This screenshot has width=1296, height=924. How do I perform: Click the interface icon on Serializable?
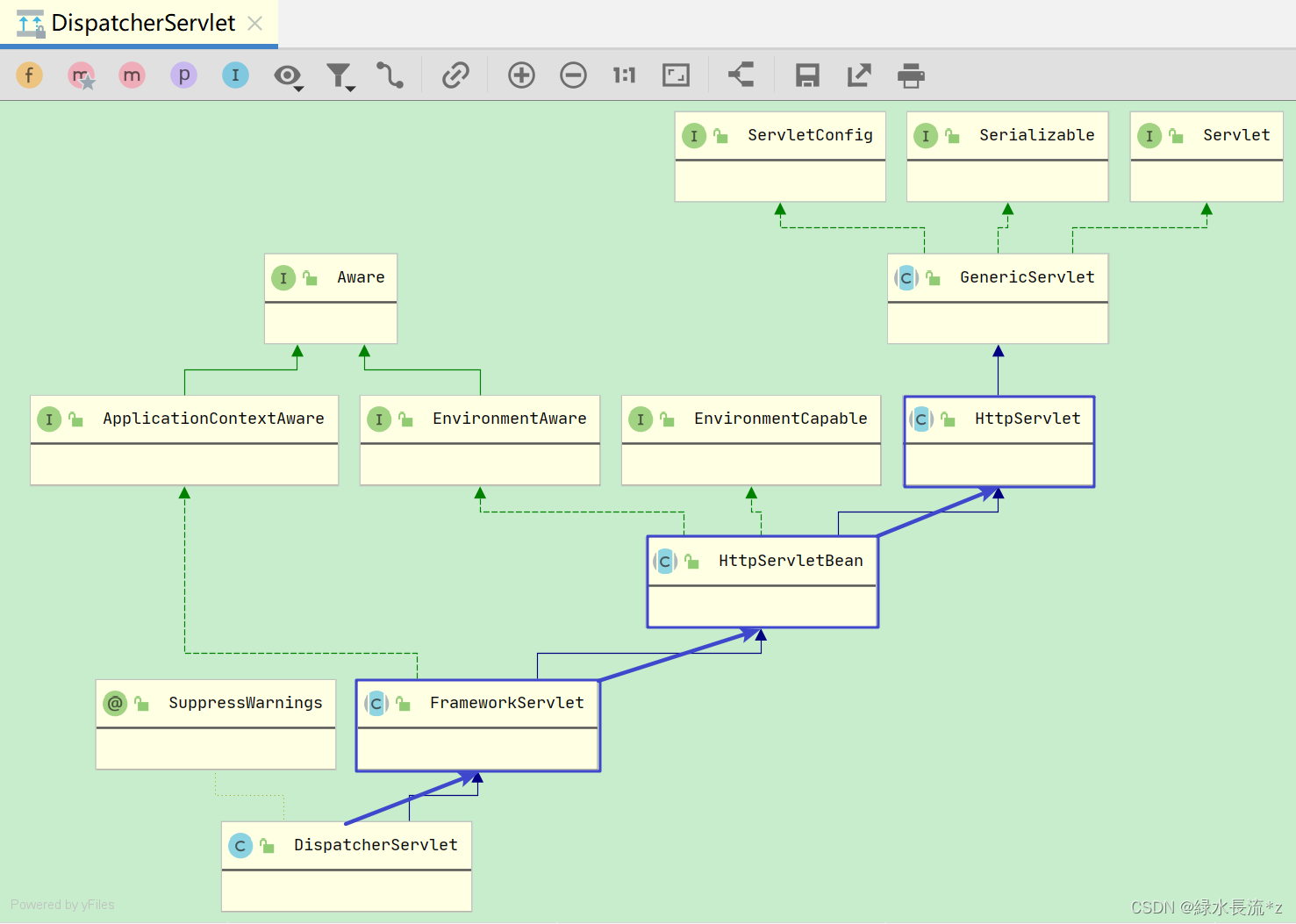926,136
